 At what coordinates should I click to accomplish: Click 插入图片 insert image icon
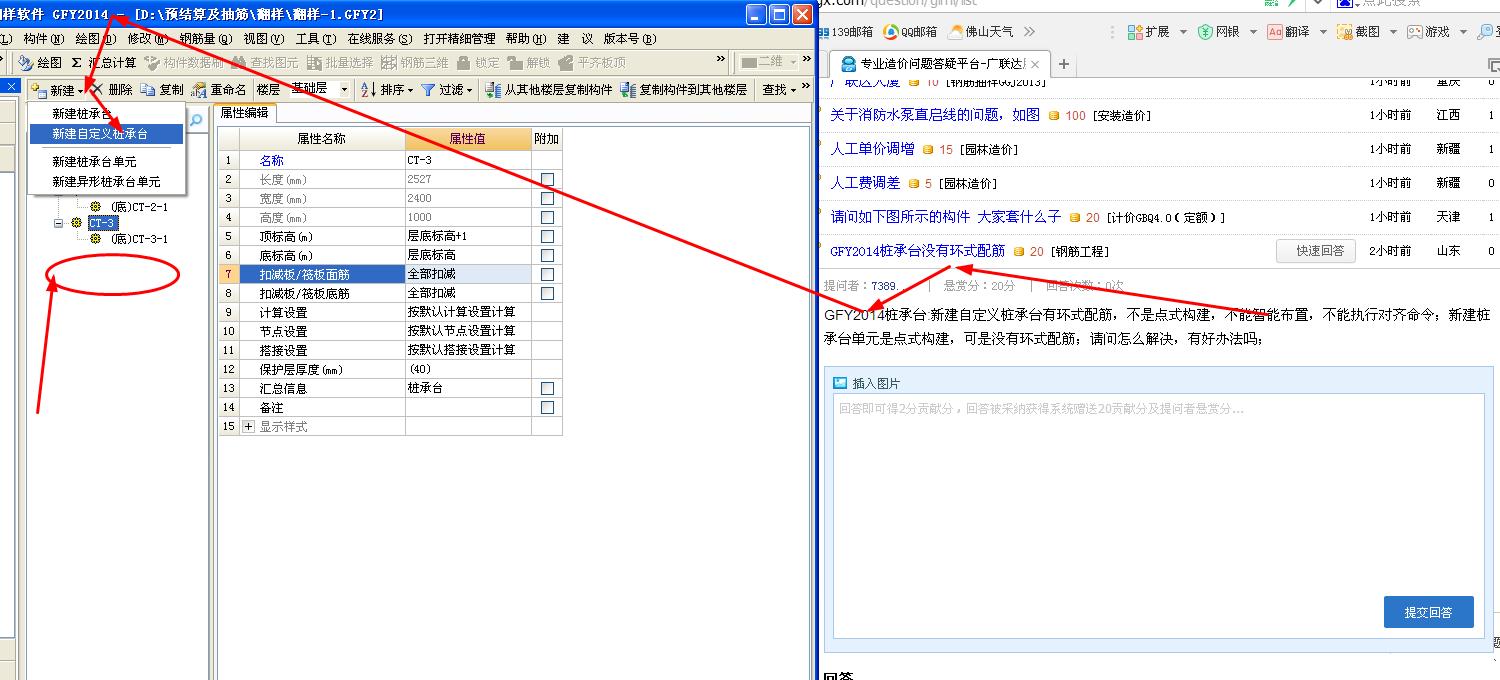click(x=840, y=383)
